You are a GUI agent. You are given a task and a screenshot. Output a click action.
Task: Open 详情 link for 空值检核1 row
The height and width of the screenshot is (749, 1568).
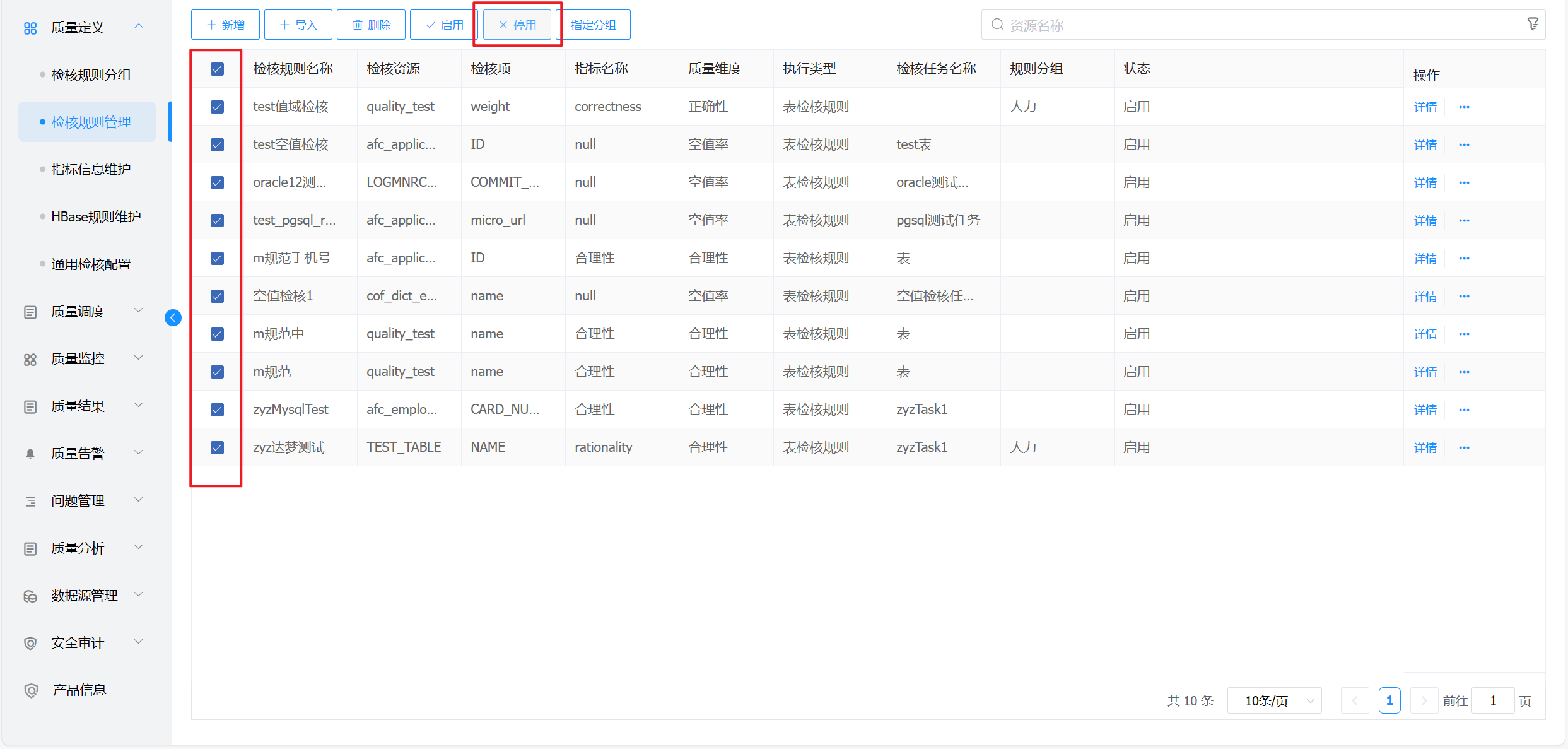tap(1425, 296)
